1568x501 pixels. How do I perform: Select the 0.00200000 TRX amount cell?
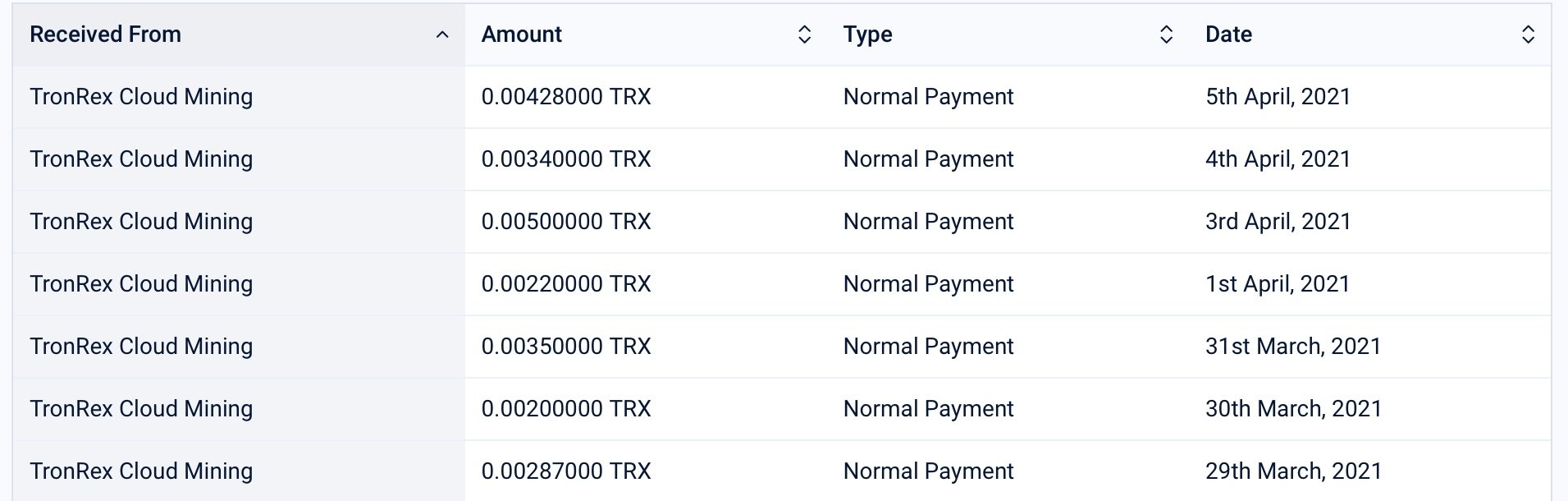click(566, 409)
